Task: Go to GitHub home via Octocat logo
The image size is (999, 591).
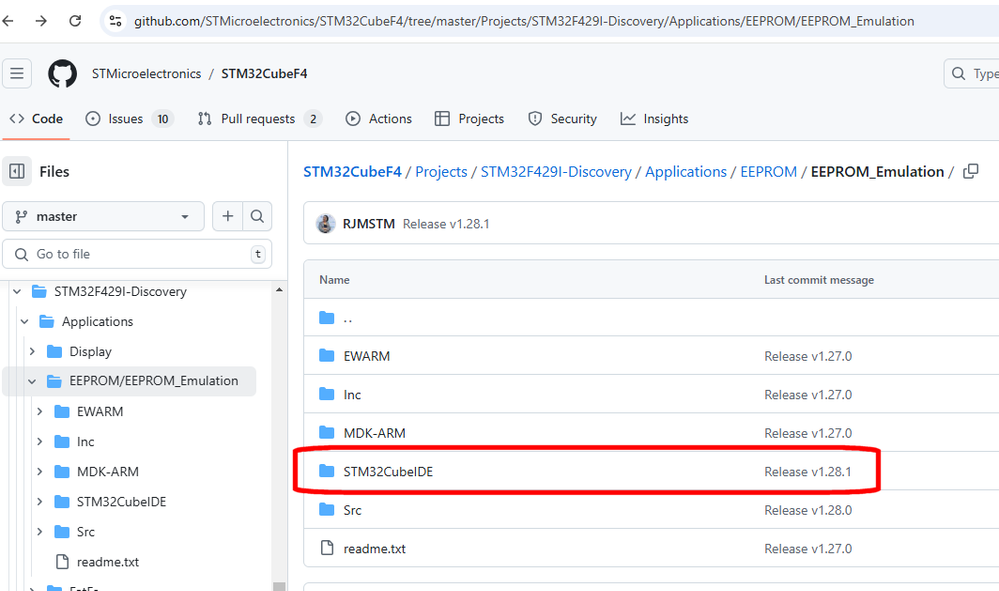Action: 62,73
